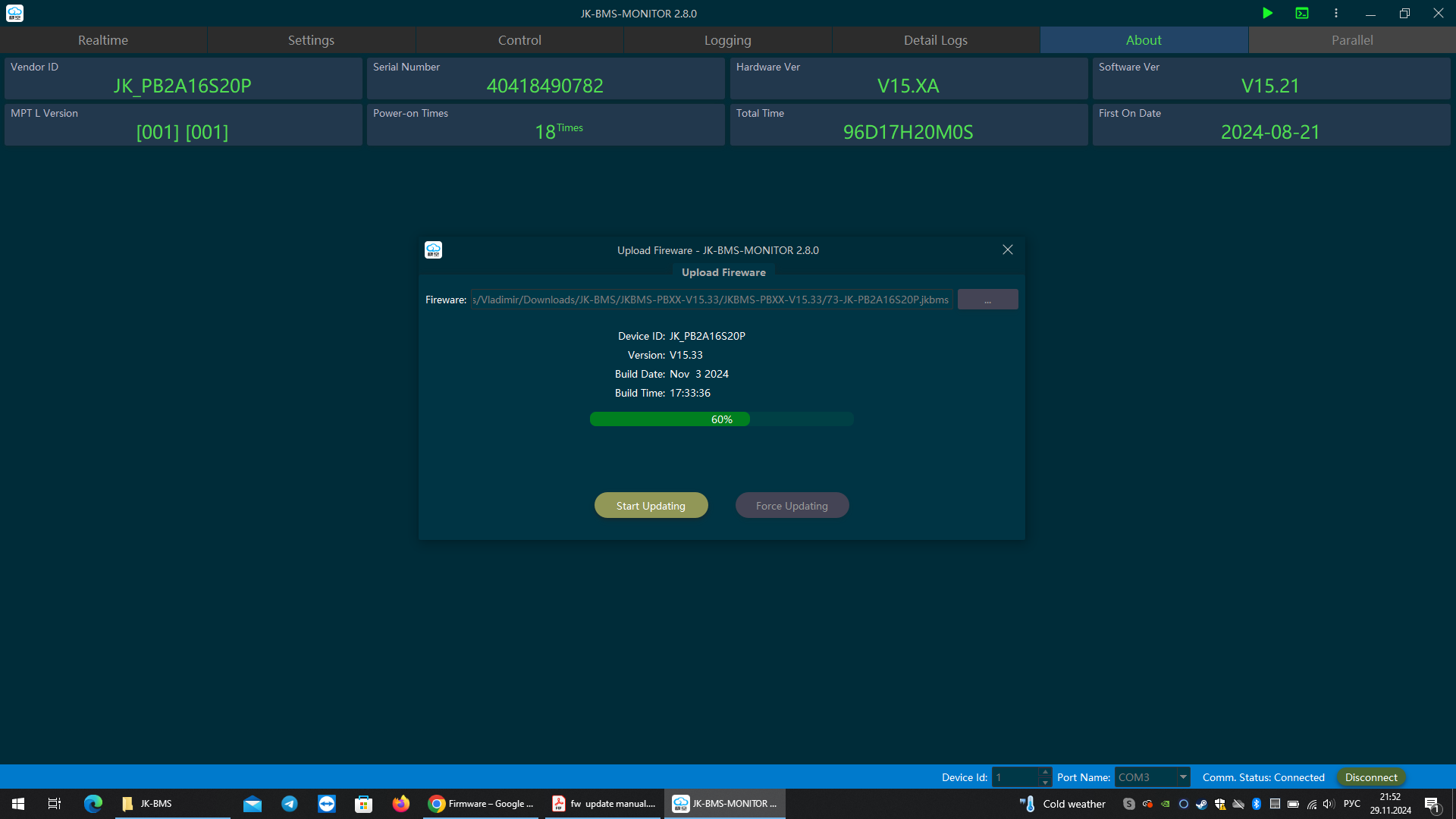Click the green play icon in title bar
Viewport: 1456px width, 819px height.
coord(1267,13)
